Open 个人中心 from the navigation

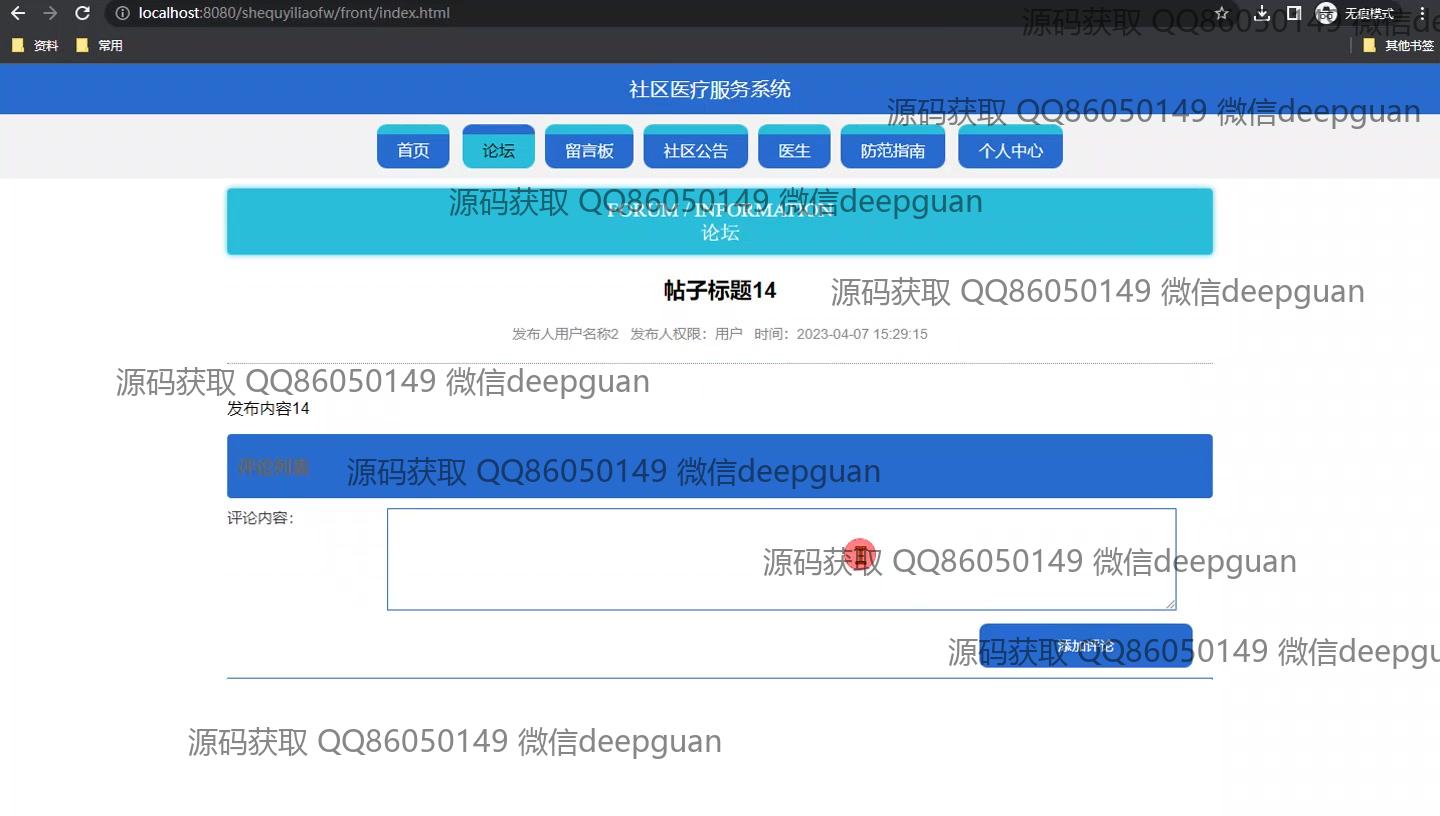[x=1010, y=148]
